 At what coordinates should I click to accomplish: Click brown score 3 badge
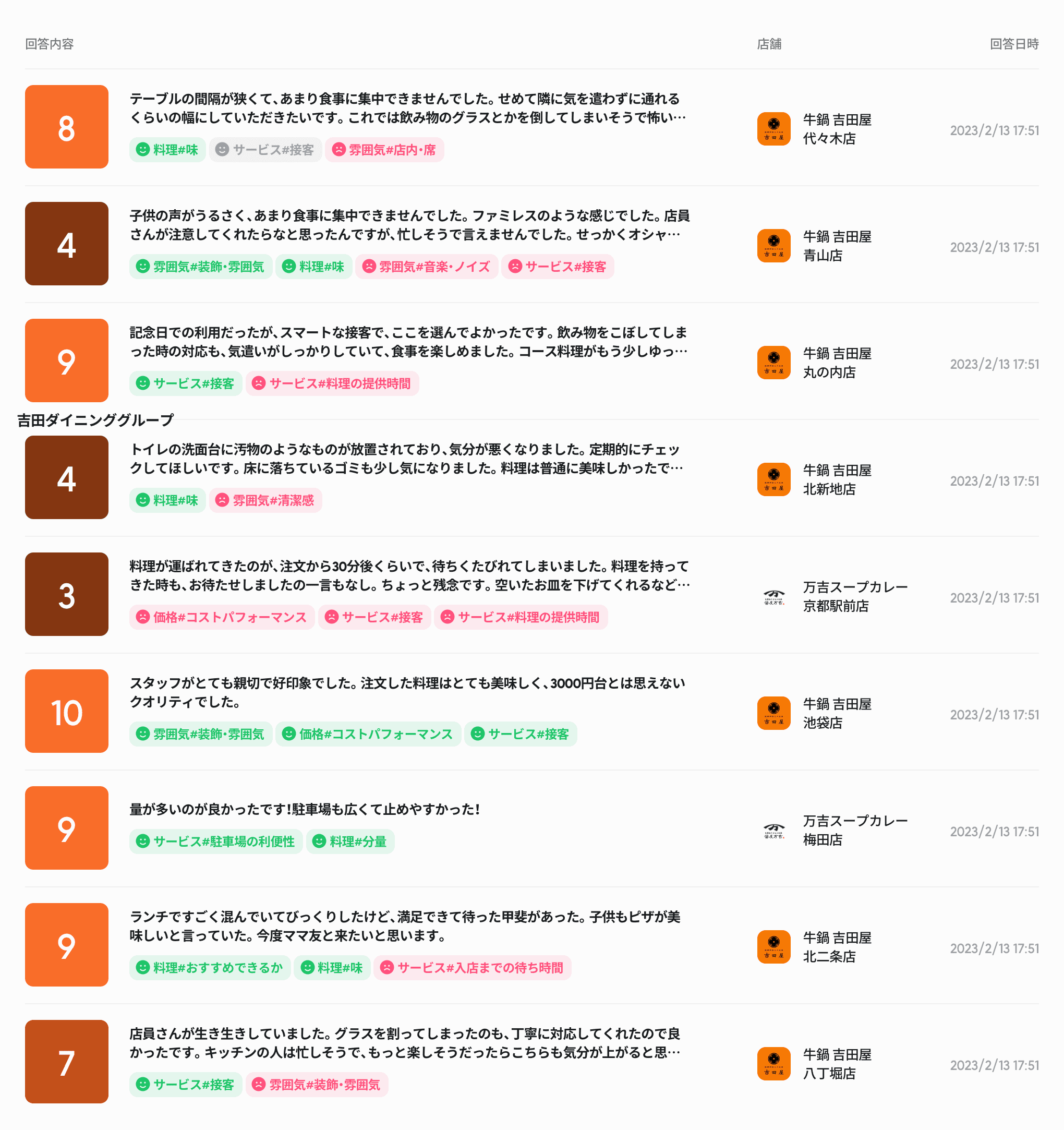67,595
